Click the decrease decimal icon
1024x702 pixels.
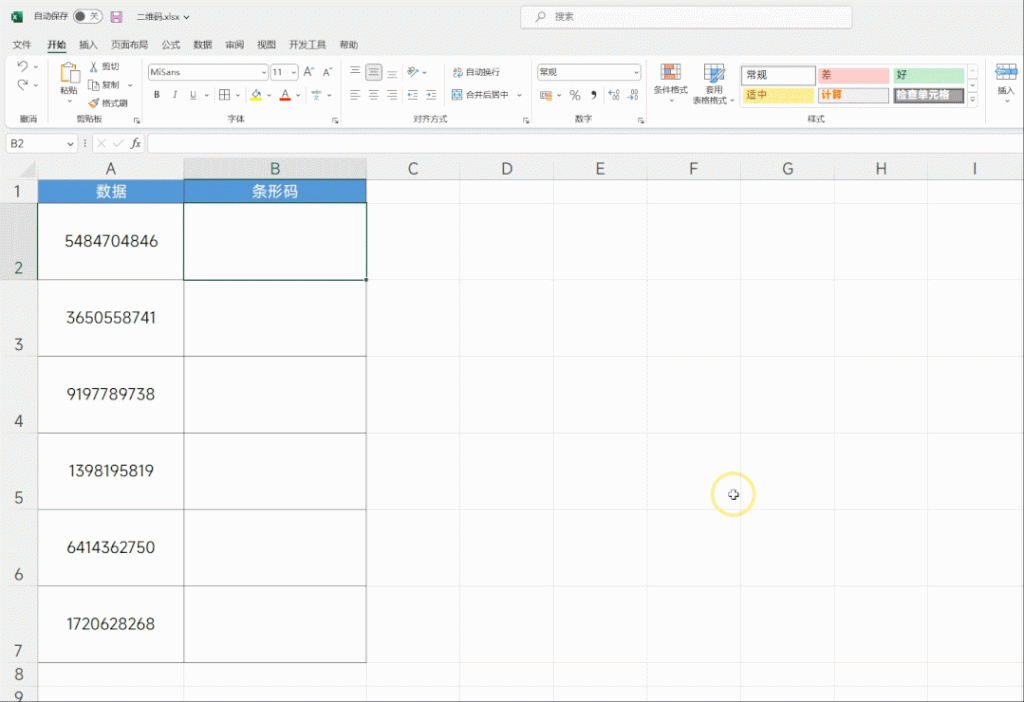[x=633, y=95]
